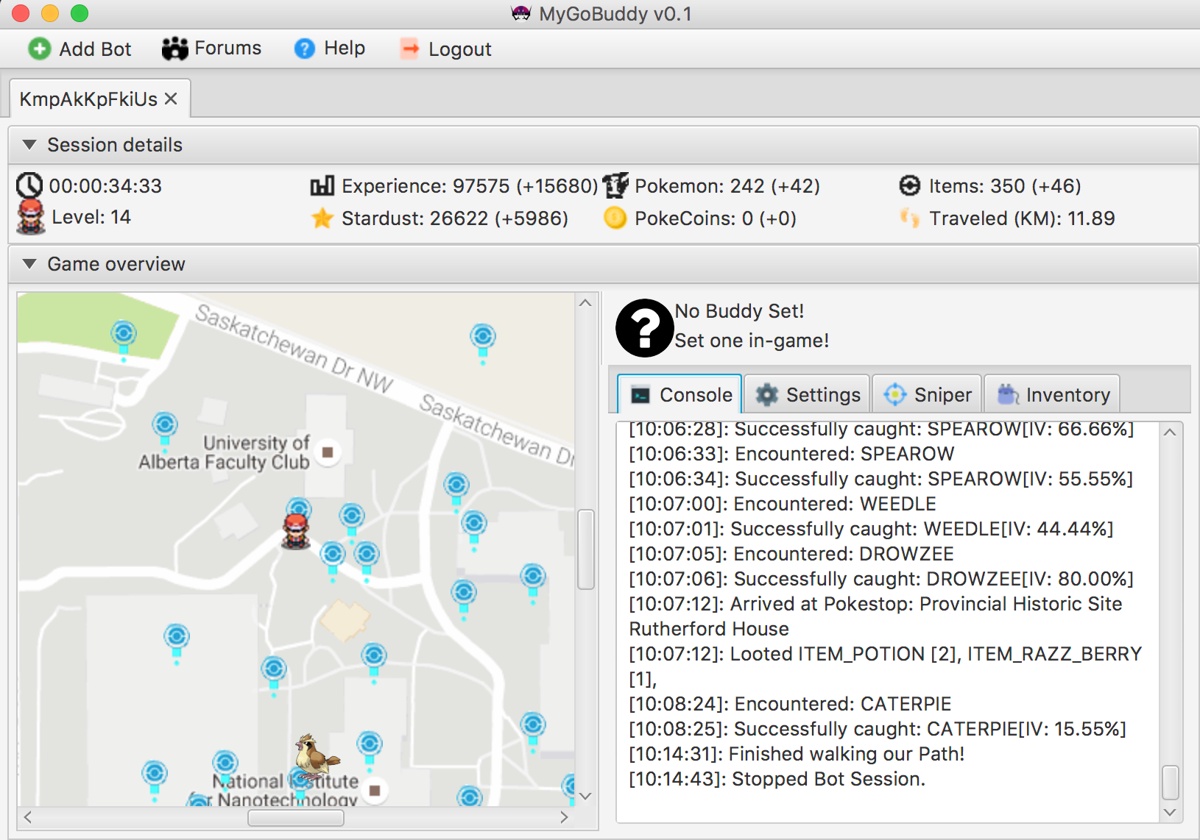Click console scrollbar up arrow
Screen dimensions: 1200x840
(1170, 433)
